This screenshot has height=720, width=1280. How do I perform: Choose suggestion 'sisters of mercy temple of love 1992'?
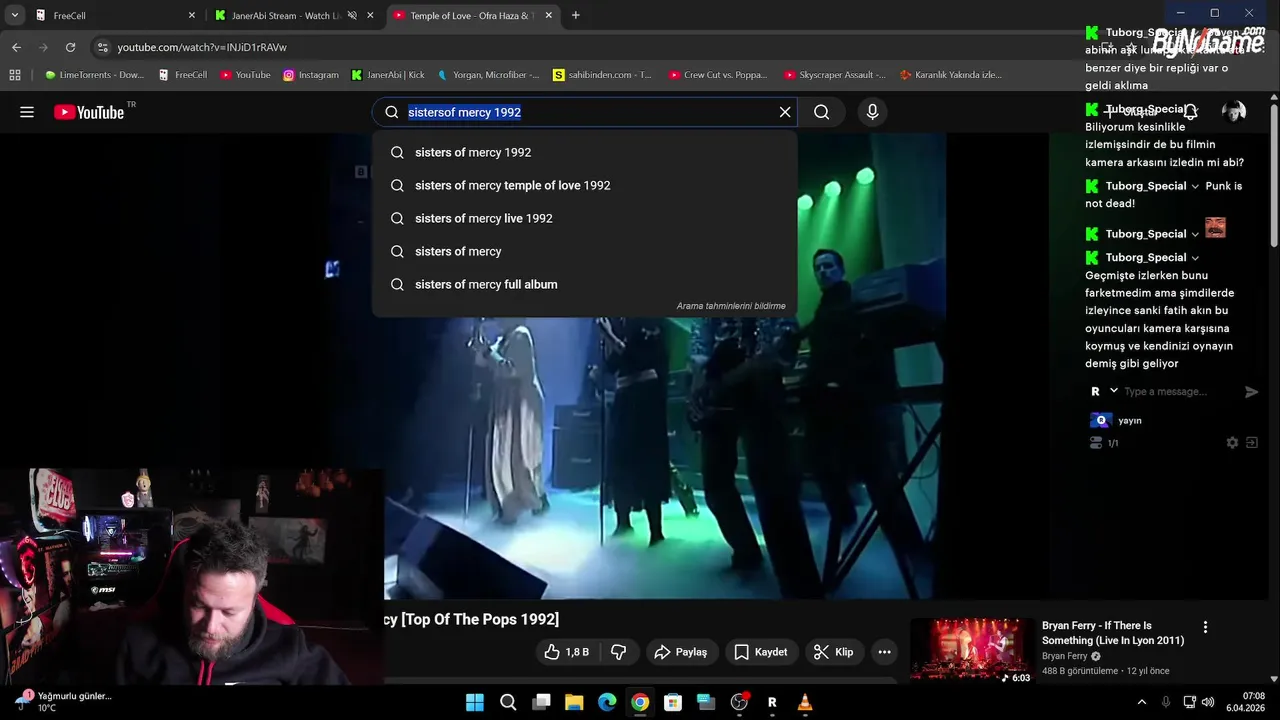click(x=584, y=185)
